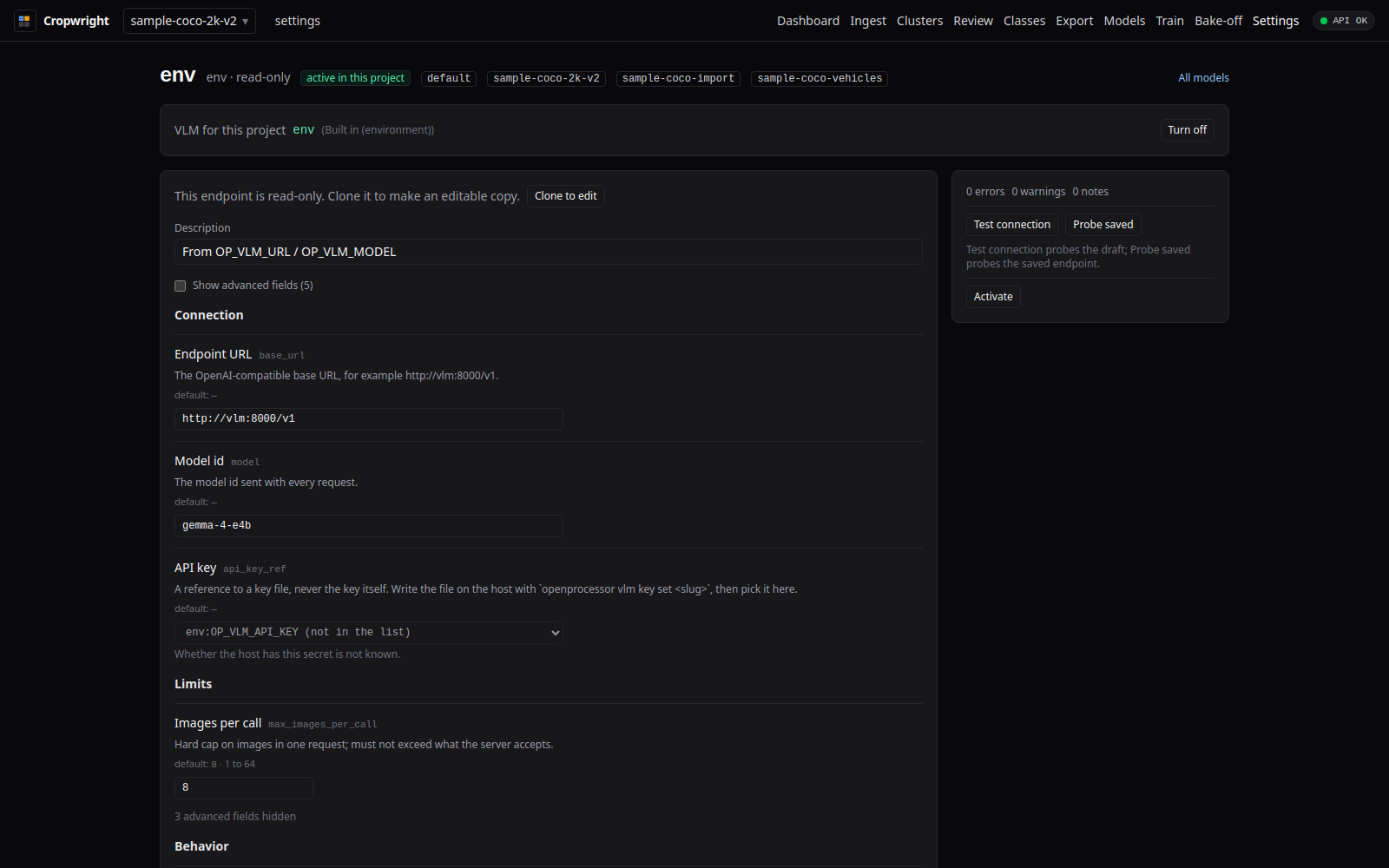Click the 'Behavior' section heading

pos(201,846)
